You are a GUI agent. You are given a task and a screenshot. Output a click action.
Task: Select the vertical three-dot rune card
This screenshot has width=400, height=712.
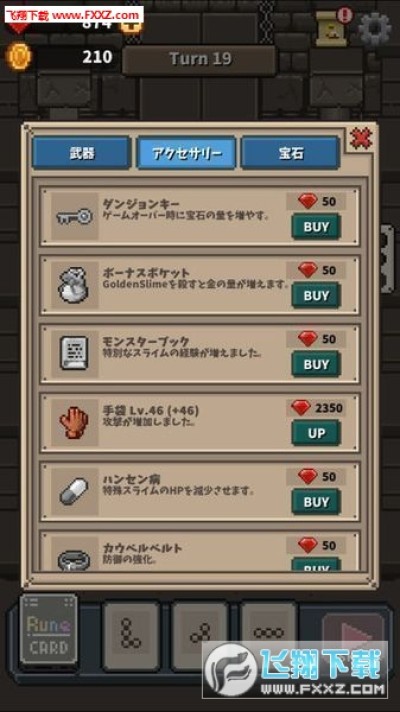(x=131, y=634)
